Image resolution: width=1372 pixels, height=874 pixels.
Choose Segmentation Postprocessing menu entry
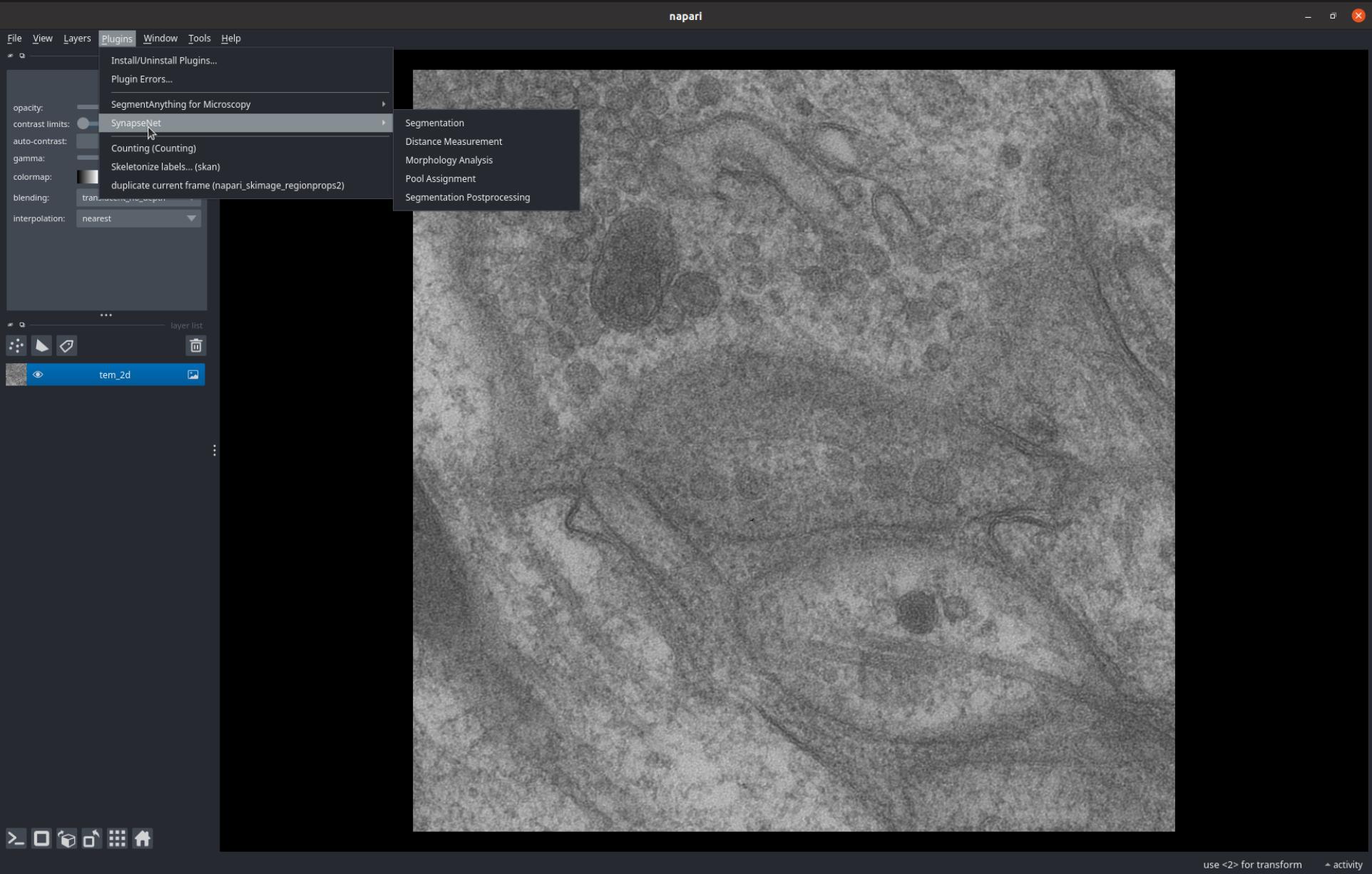pyautogui.click(x=467, y=197)
